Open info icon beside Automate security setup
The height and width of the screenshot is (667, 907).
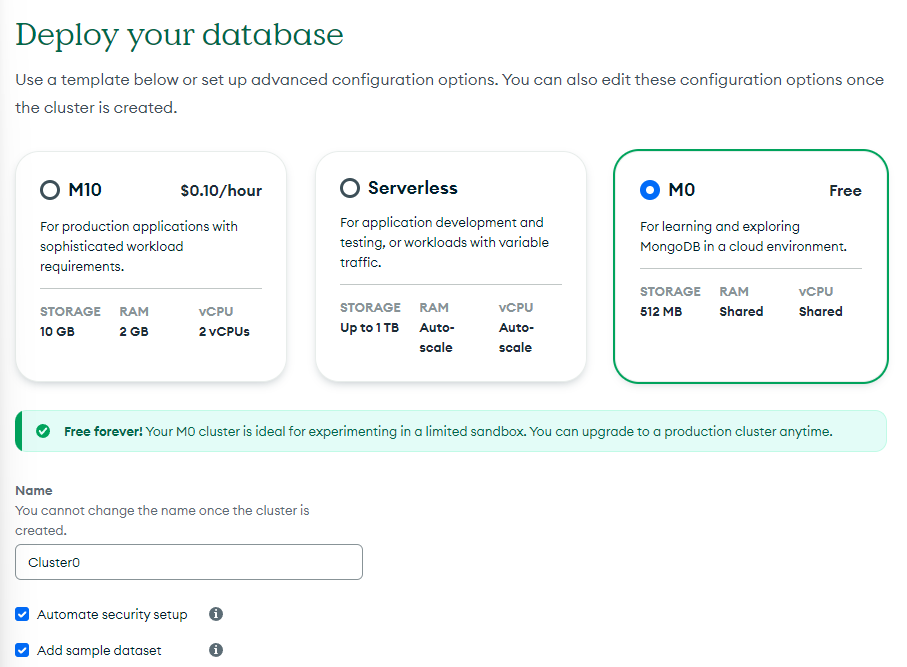(x=216, y=614)
